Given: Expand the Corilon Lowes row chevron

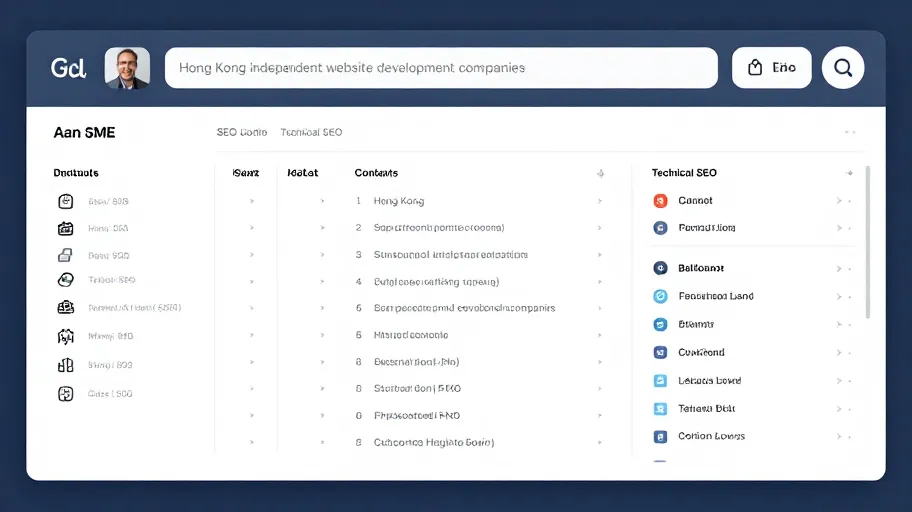Looking at the screenshot, I should [839, 436].
